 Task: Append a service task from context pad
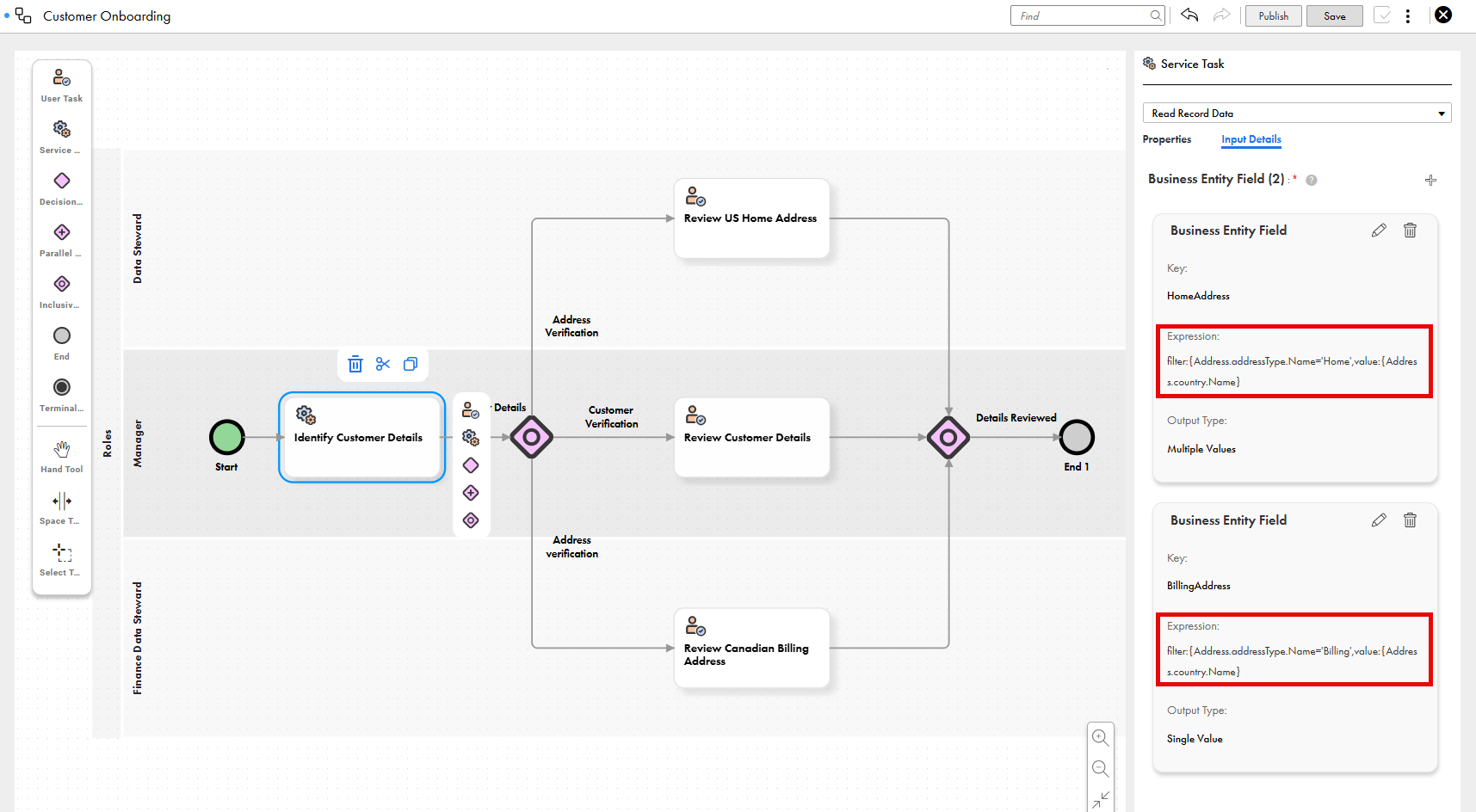(471, 438)
